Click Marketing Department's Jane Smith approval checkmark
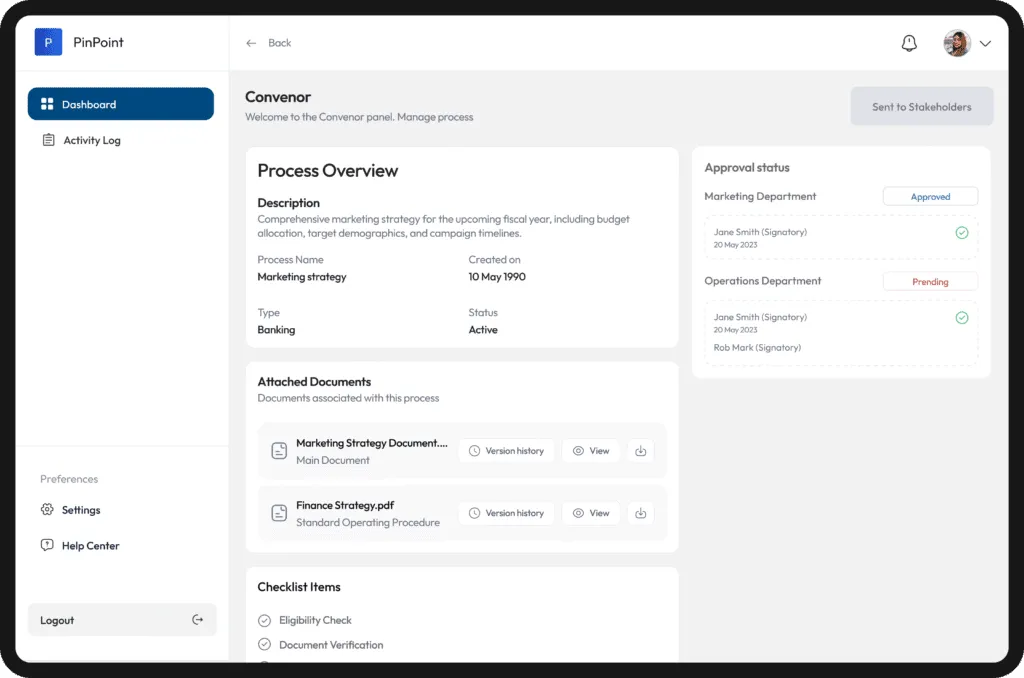The height and width of the screenshot is (678, 1024). coord(961,232)
